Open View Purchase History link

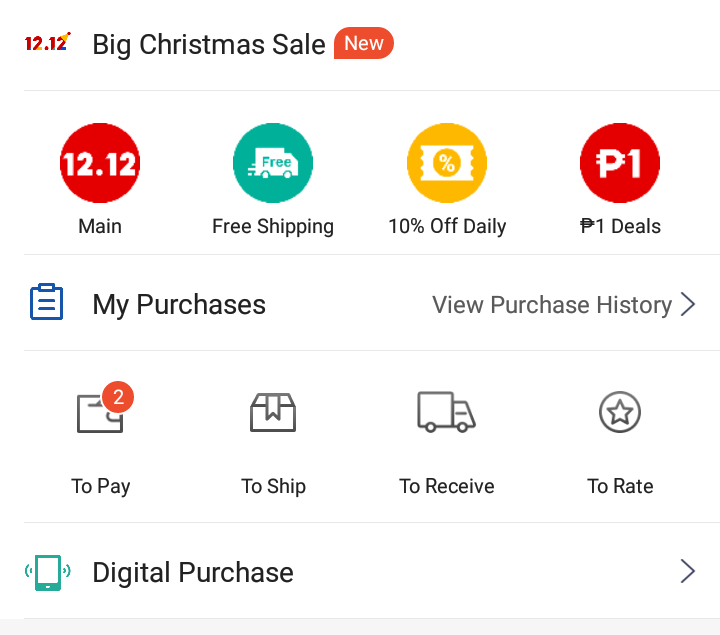pyautogui.click(x=552, y=305)
